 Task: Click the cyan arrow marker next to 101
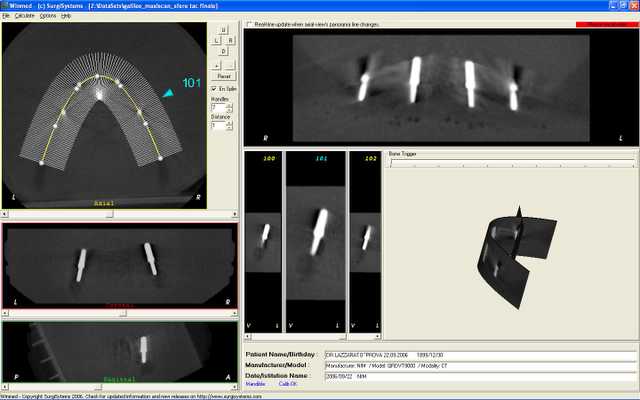(169, 93)
